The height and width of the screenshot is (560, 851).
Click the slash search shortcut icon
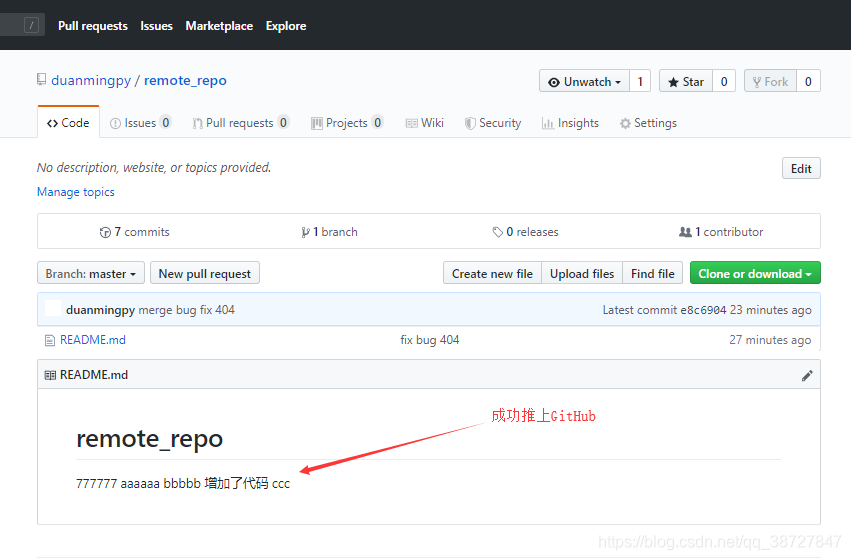tap(31, 25)
